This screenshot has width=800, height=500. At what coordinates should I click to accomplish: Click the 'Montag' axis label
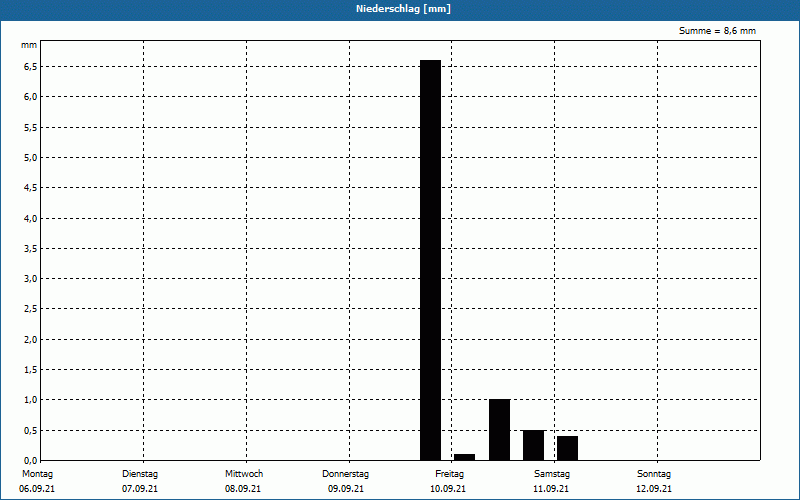pyautogui.click(x=37, y=474)
